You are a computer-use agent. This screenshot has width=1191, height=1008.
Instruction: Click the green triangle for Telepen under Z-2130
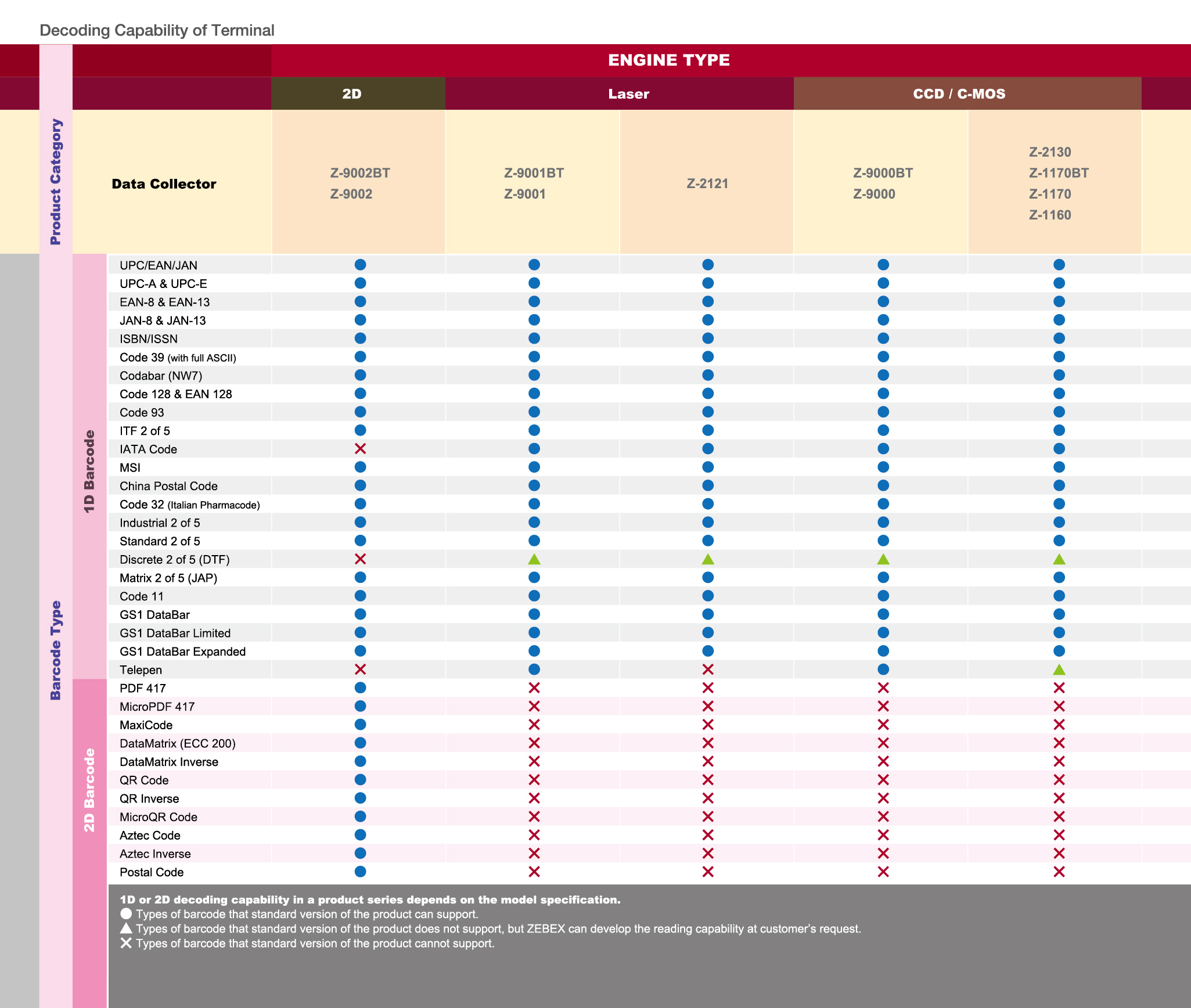1059,669
